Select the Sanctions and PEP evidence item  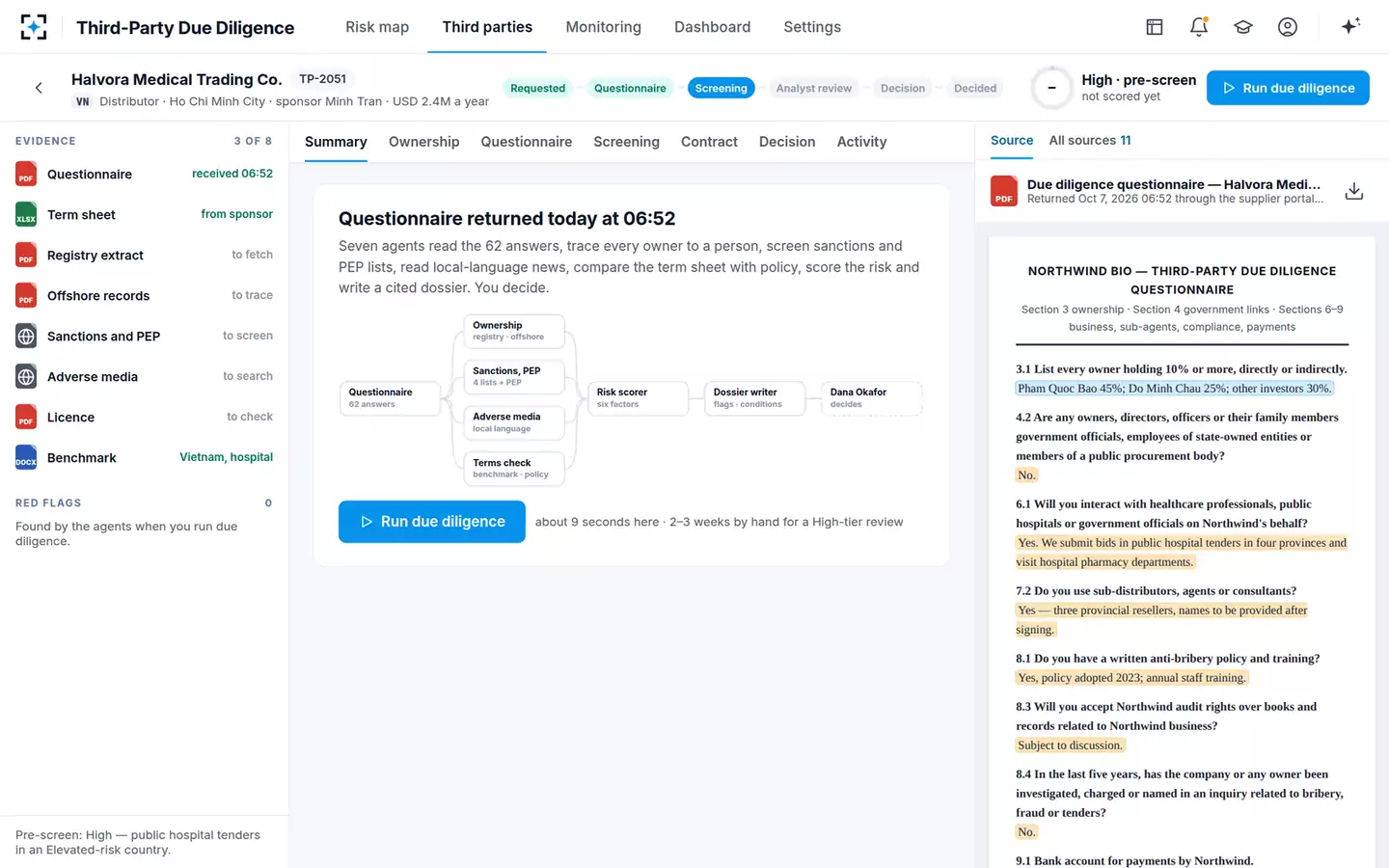click(x=145, y=337)
